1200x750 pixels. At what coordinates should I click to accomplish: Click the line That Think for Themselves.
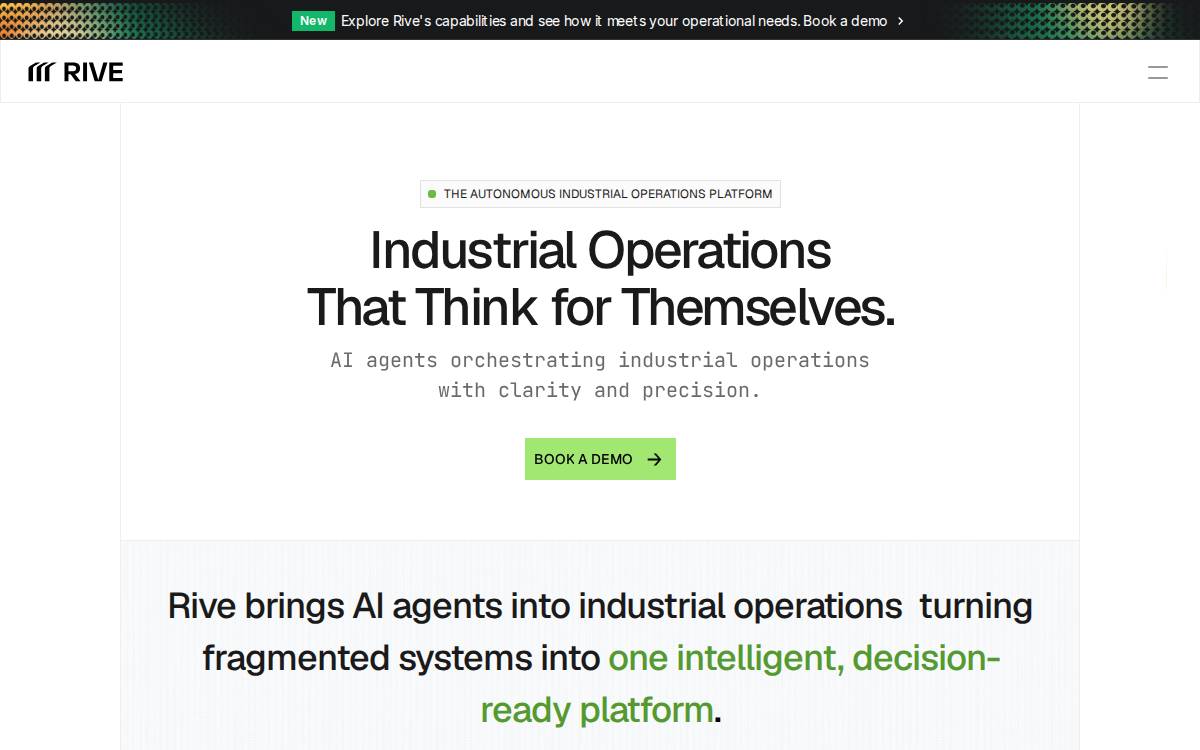coord(600,307)
